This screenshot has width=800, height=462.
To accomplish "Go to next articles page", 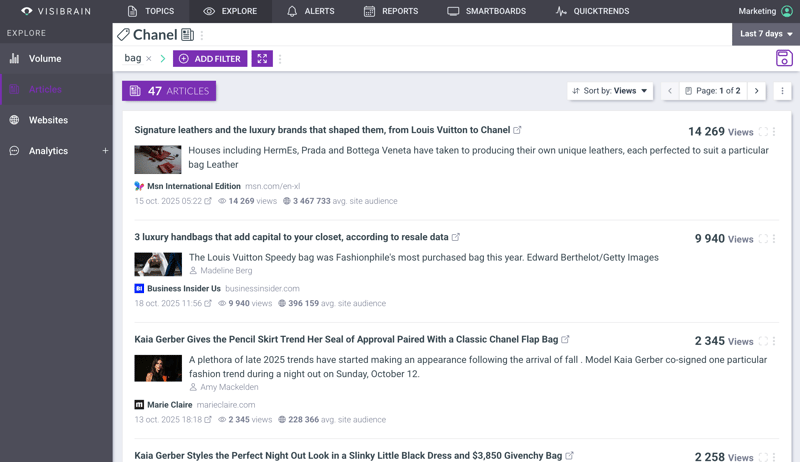I will 756,91.
